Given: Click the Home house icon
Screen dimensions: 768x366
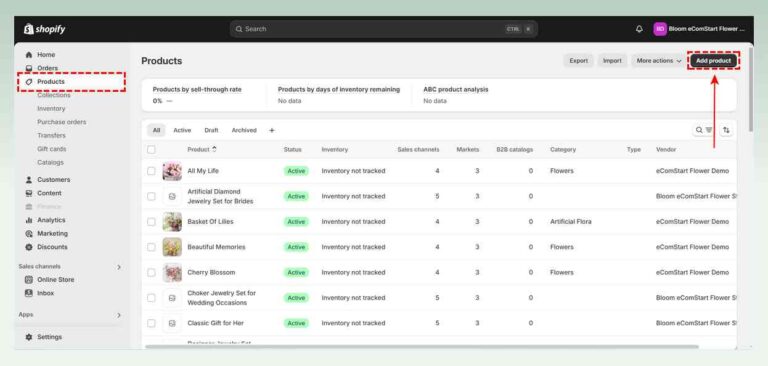Looking at the screenshot, I should [x=29, y=55].
